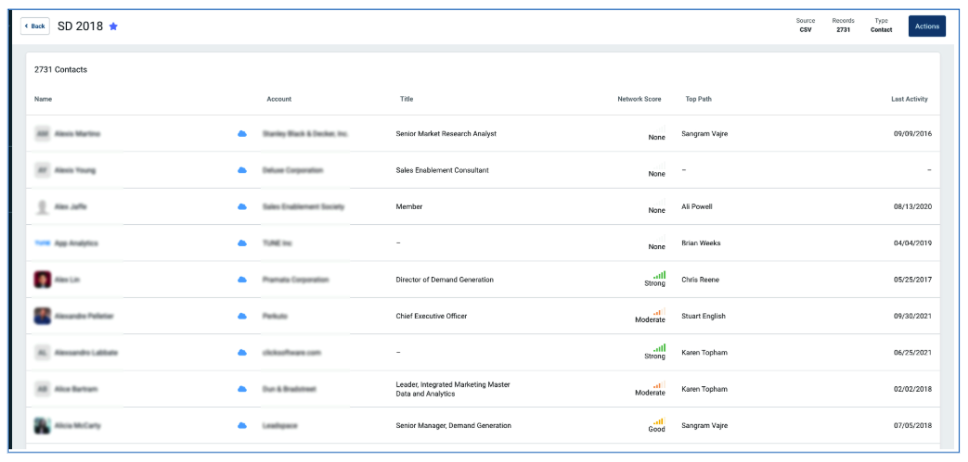This screenshot has height=462, width=968.
Task: Open the Sangram Vajre path in the 09/09/2016 row
Action: tap(704, 133)
